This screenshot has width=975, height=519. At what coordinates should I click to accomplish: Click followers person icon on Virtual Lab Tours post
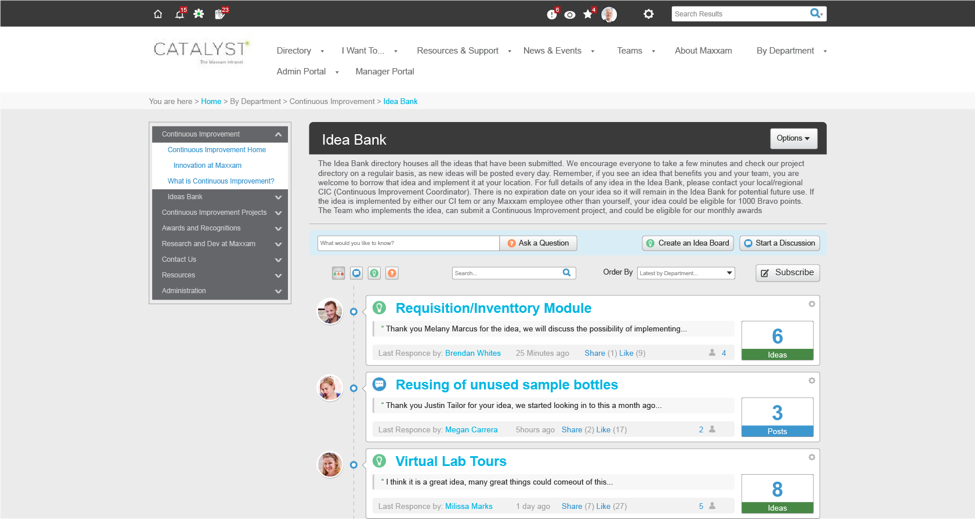pos(712,505)
